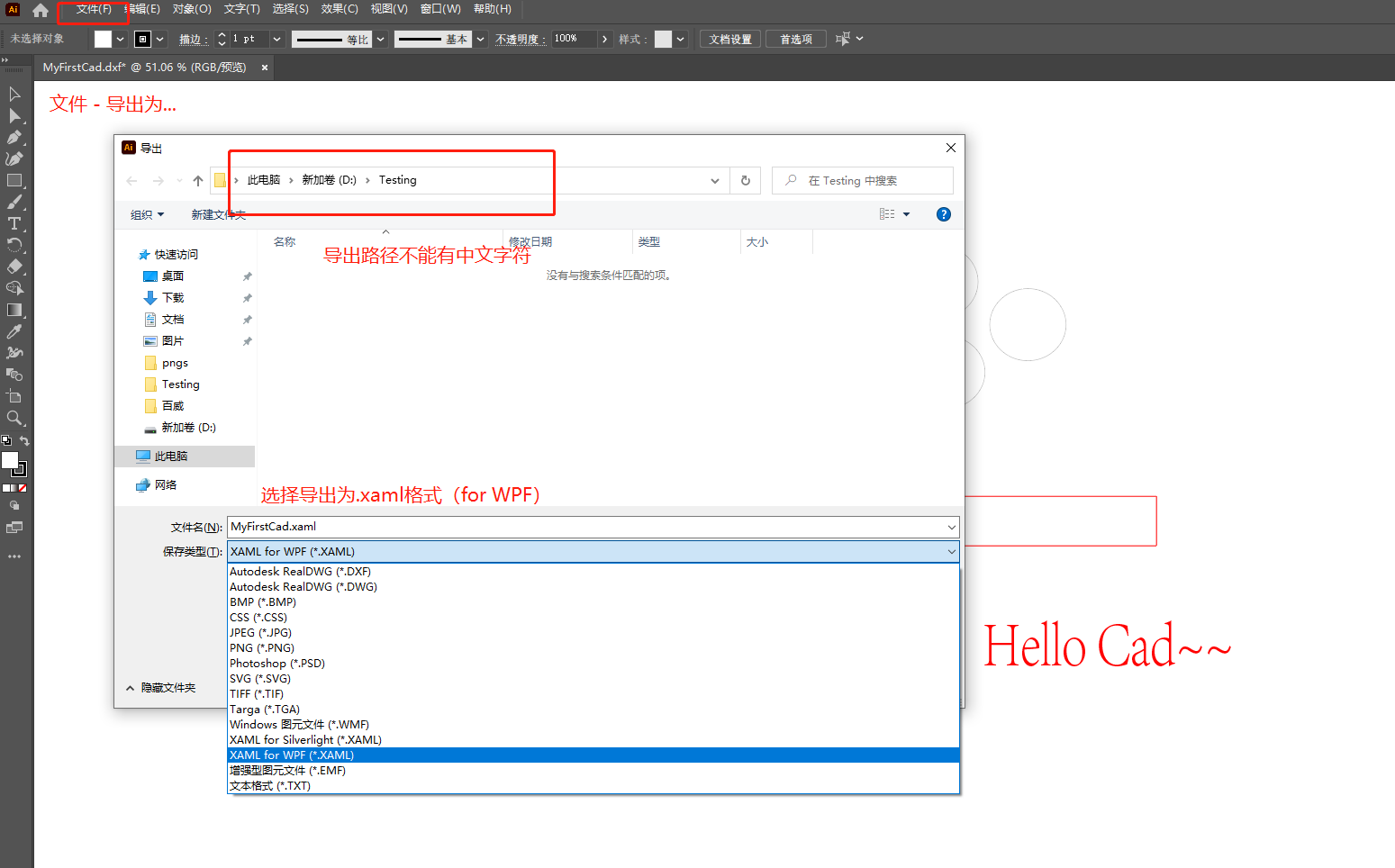Open the 文件(F) menu
1395x868 pixels.
tap(94, 9)
